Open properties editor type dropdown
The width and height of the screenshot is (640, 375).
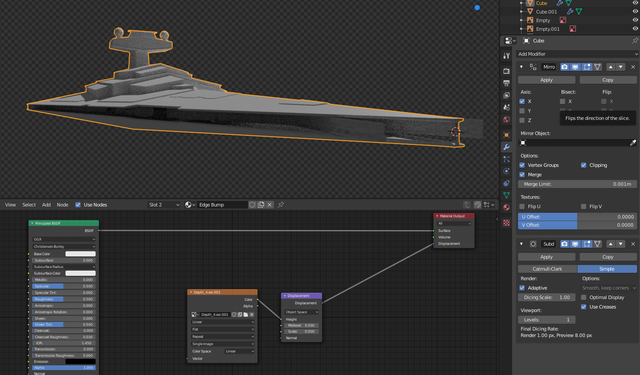[x=510, y=41]
